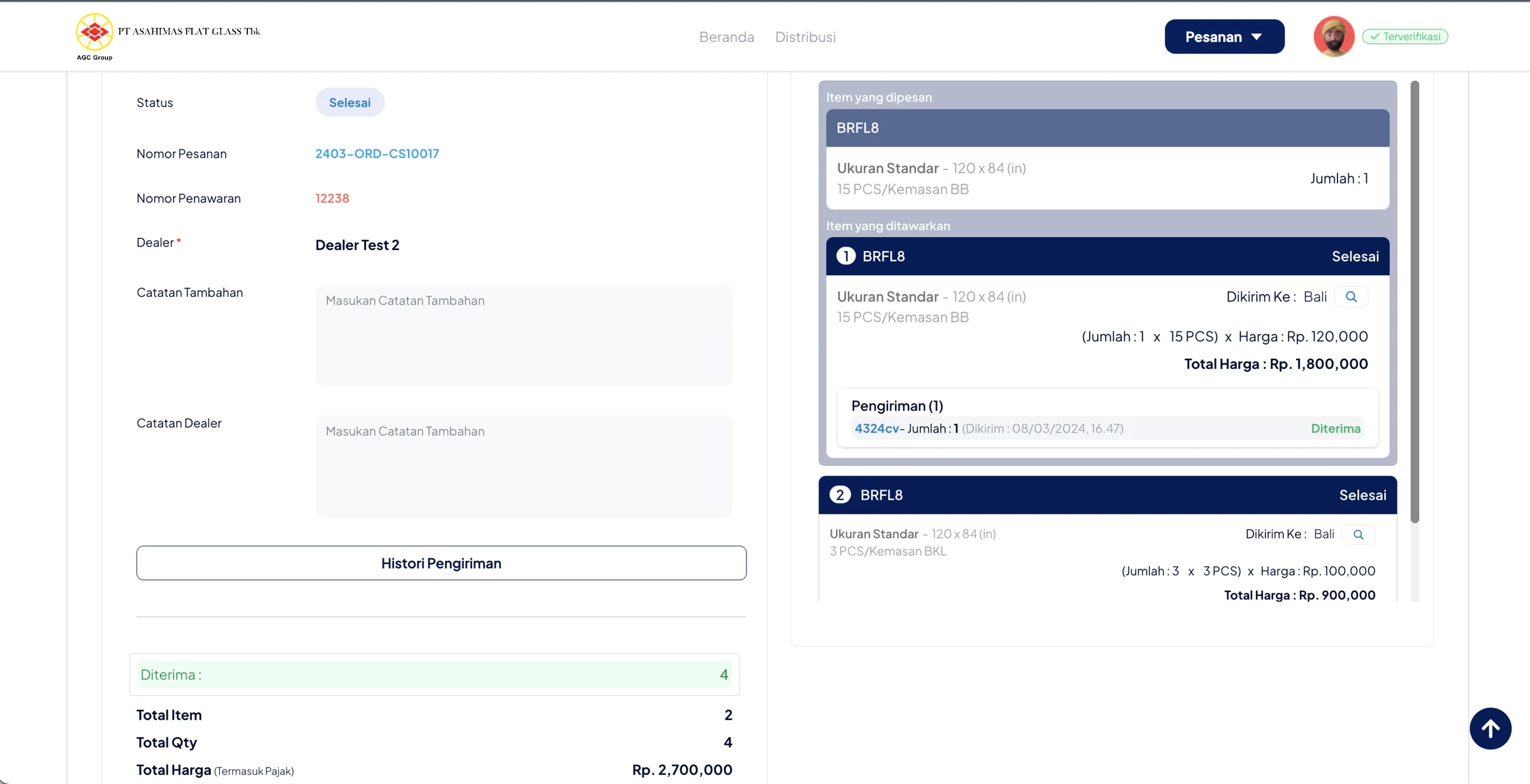Open shipment 4324cv link

[x=877, y=429]
